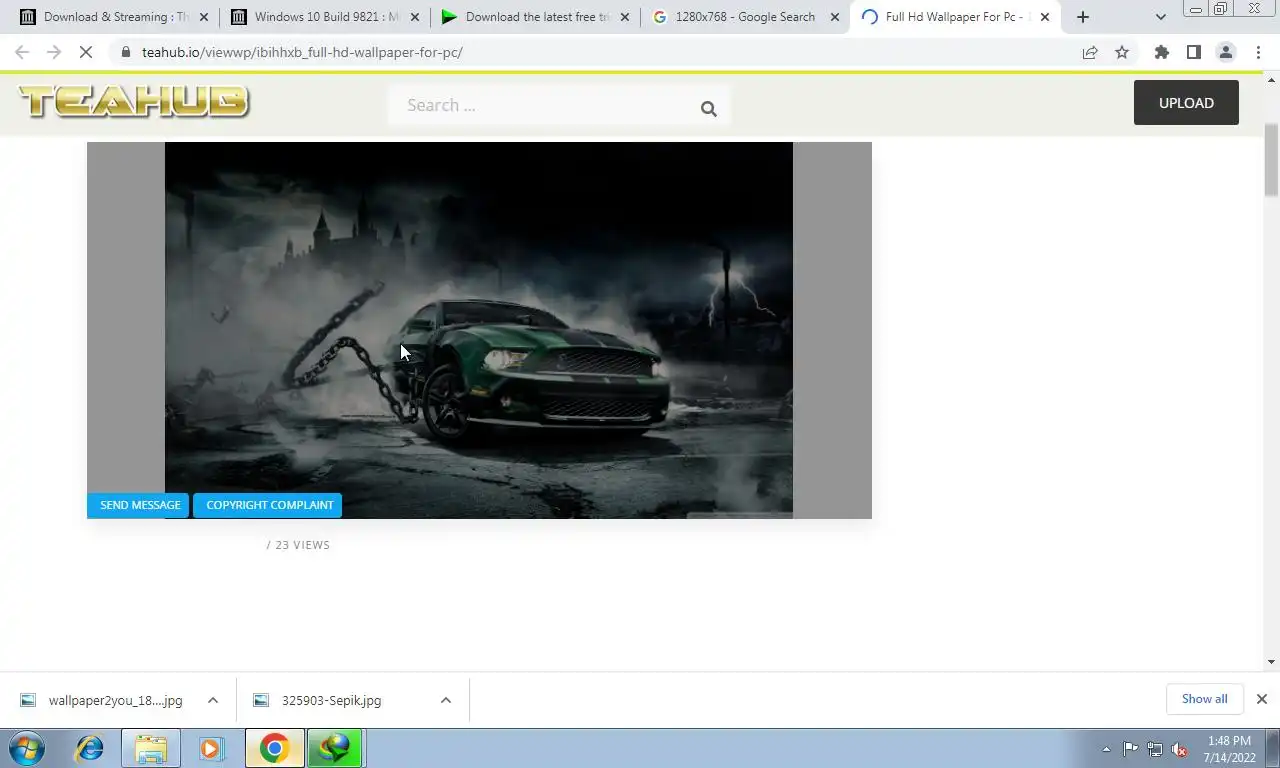Share this page icon in address bar
1280x768 pixels.
tap(1090, 52)
